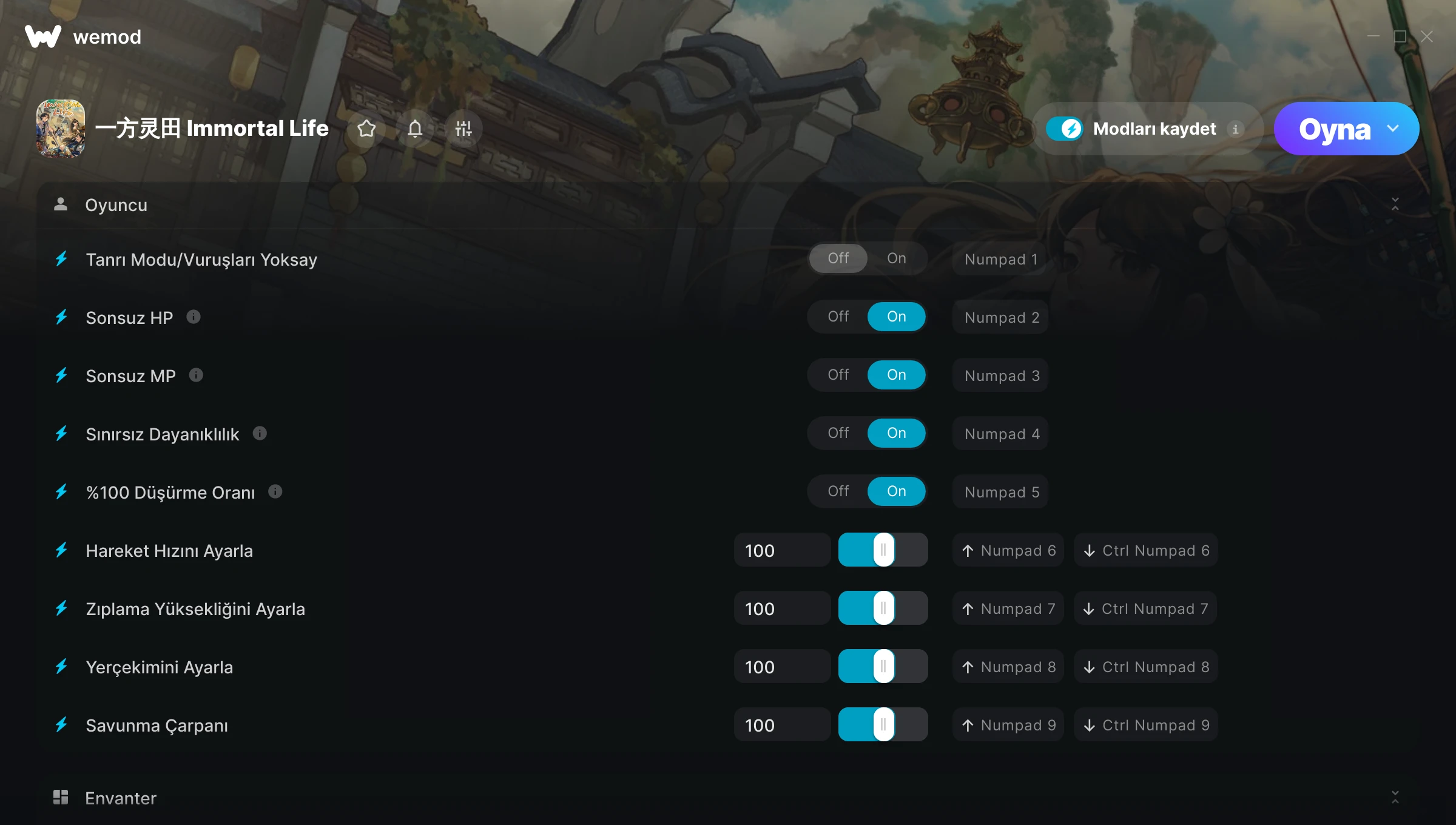Image resolution: width=1456 pixels, height=825 pixels.
Task: Toggle the Modları kaydet switch
Action: pyautogui.click(x=1064, y=129)
